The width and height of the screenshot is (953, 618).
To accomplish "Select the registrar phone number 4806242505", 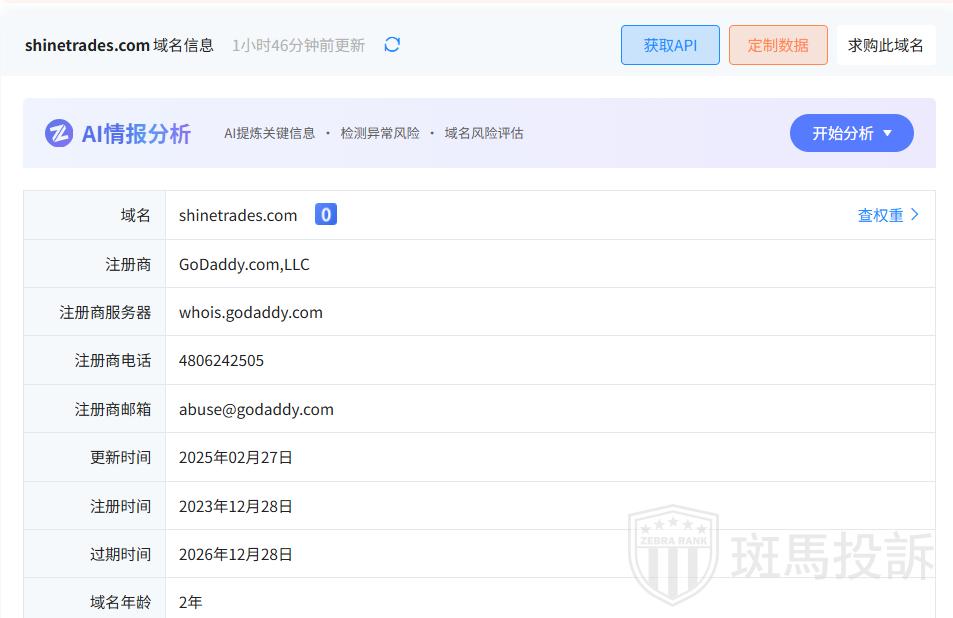I will click(221, 360).
